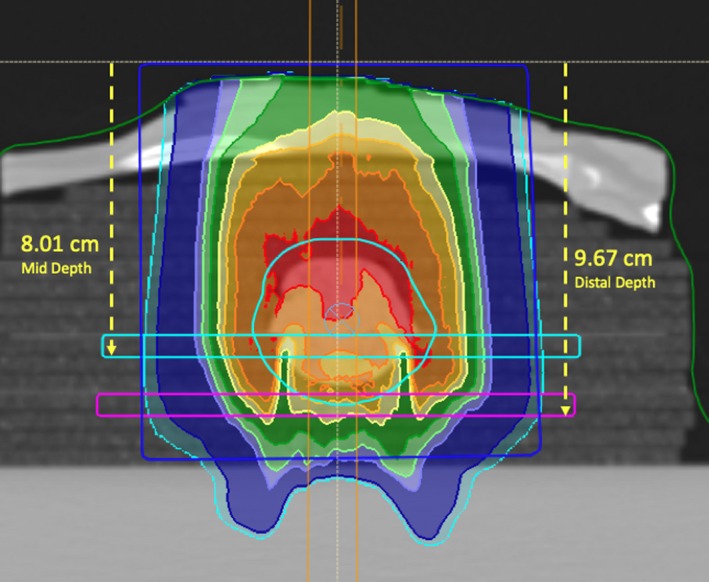Select the cyan circular target contour's top edge
The height and width of the screenshot is (582, 709).
tap(334, 240)
